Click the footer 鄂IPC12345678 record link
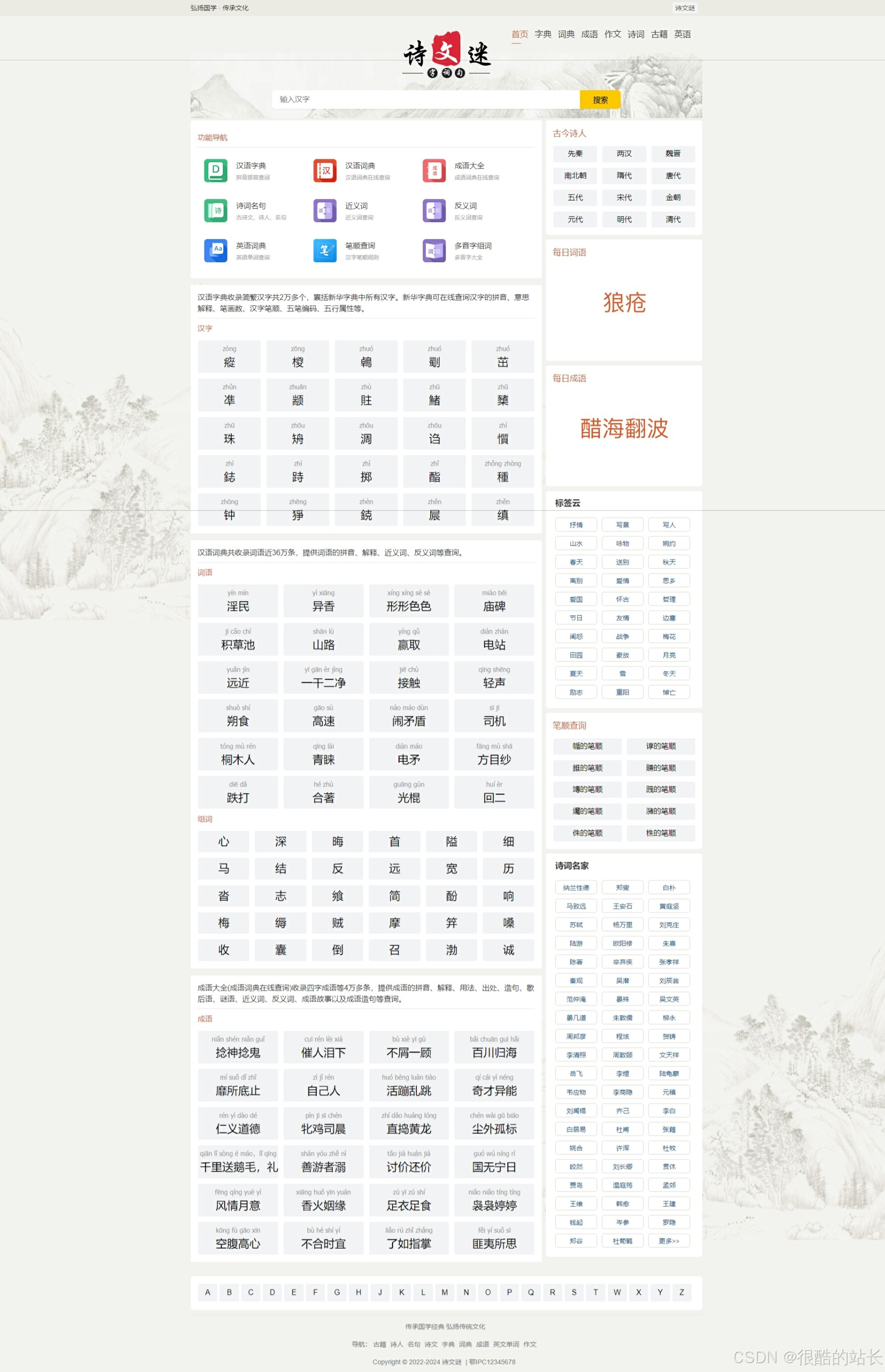Image resolution: width=885 pixels, height=1372 pixels. (x=492, y=1362)
